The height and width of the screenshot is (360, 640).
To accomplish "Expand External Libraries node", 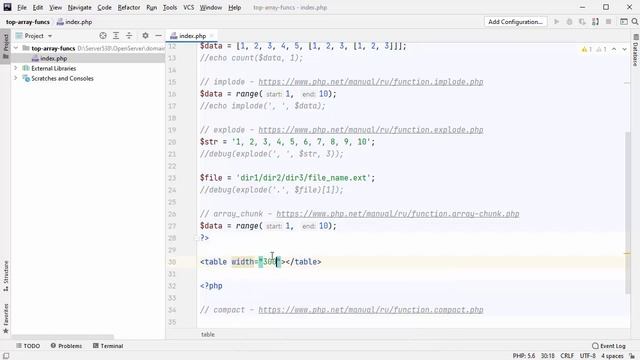I will coord(16,68).
